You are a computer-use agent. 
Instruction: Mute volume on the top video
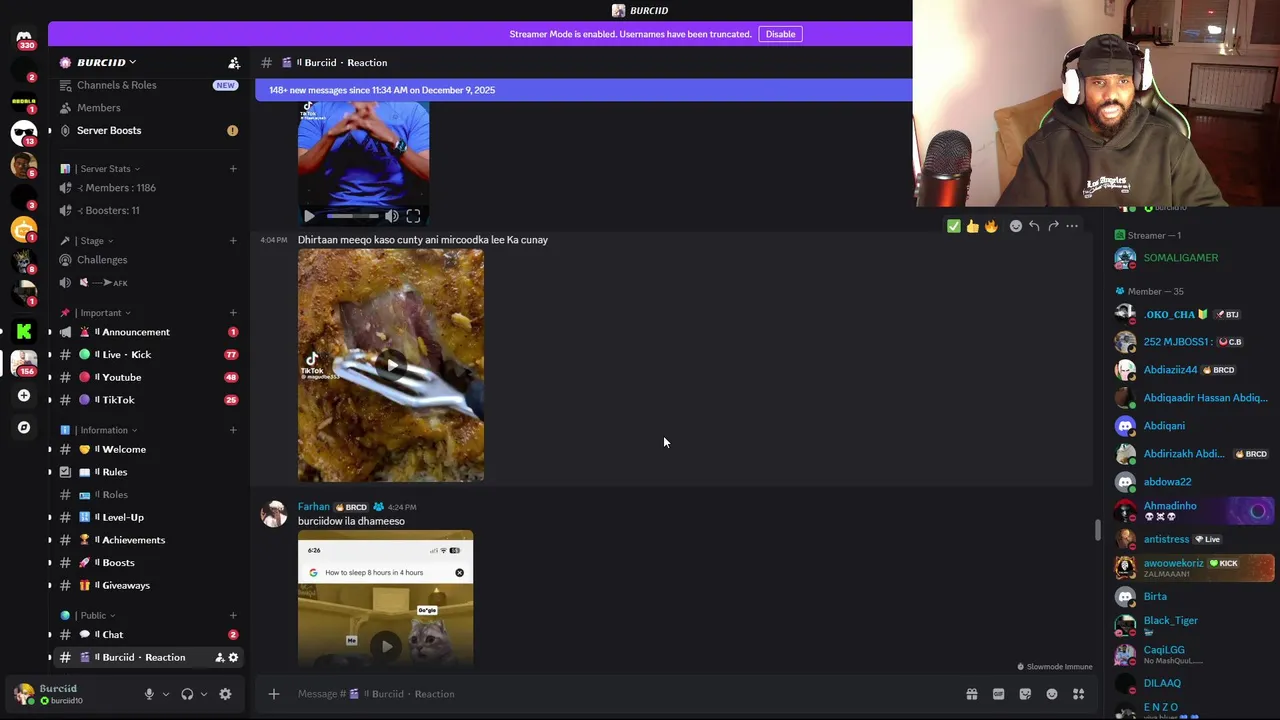pyautogui.click(x=391, y=216)
